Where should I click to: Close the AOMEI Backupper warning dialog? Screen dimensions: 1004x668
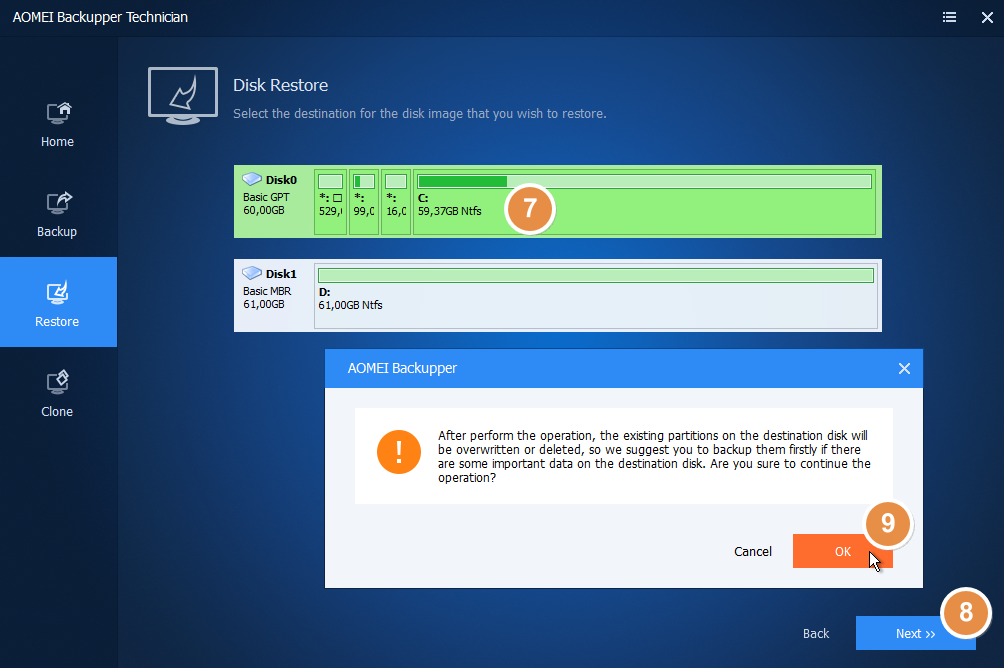[x=904, y=368]
